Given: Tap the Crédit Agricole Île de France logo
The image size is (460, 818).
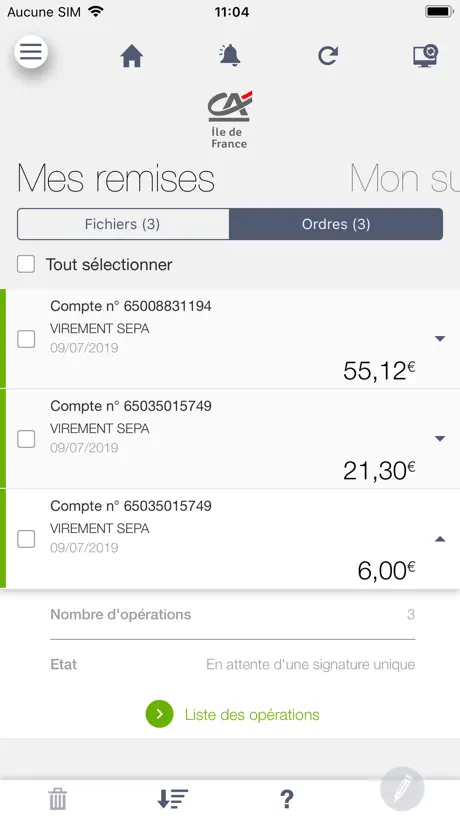Looking at the screenshot, I should click(x=229, y=119).
